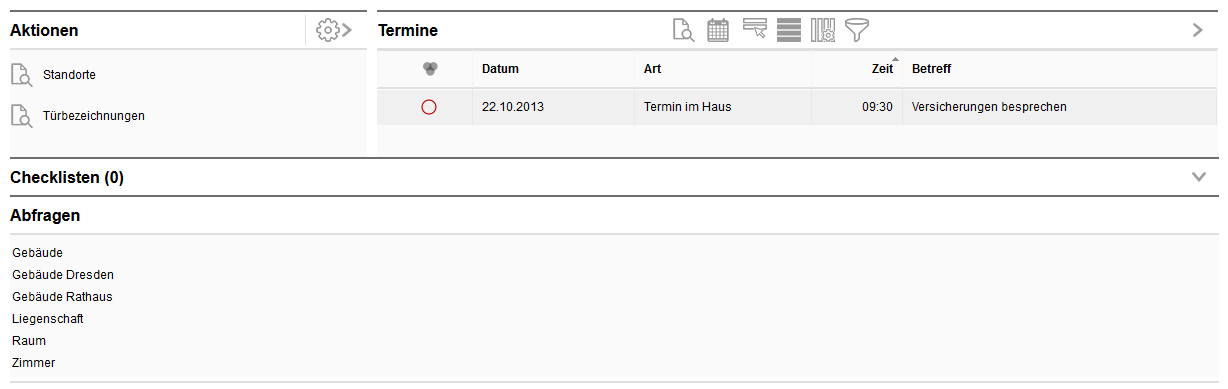Switch to list rows view icon

coord(789,30)
